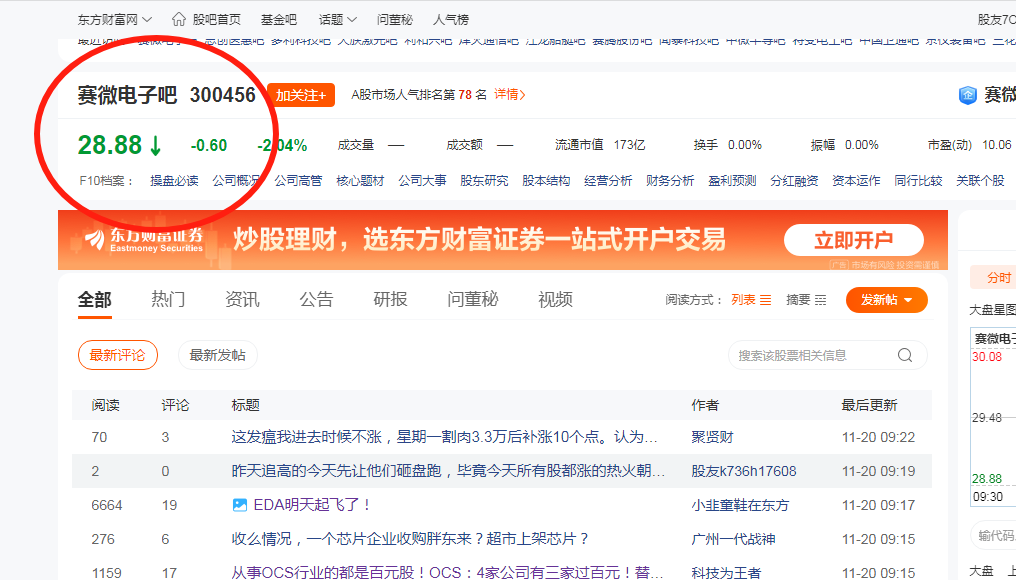
Task: Open the post 收么情况，一个芯片企业收购胖东来
Action: click(x=411, y=539)
